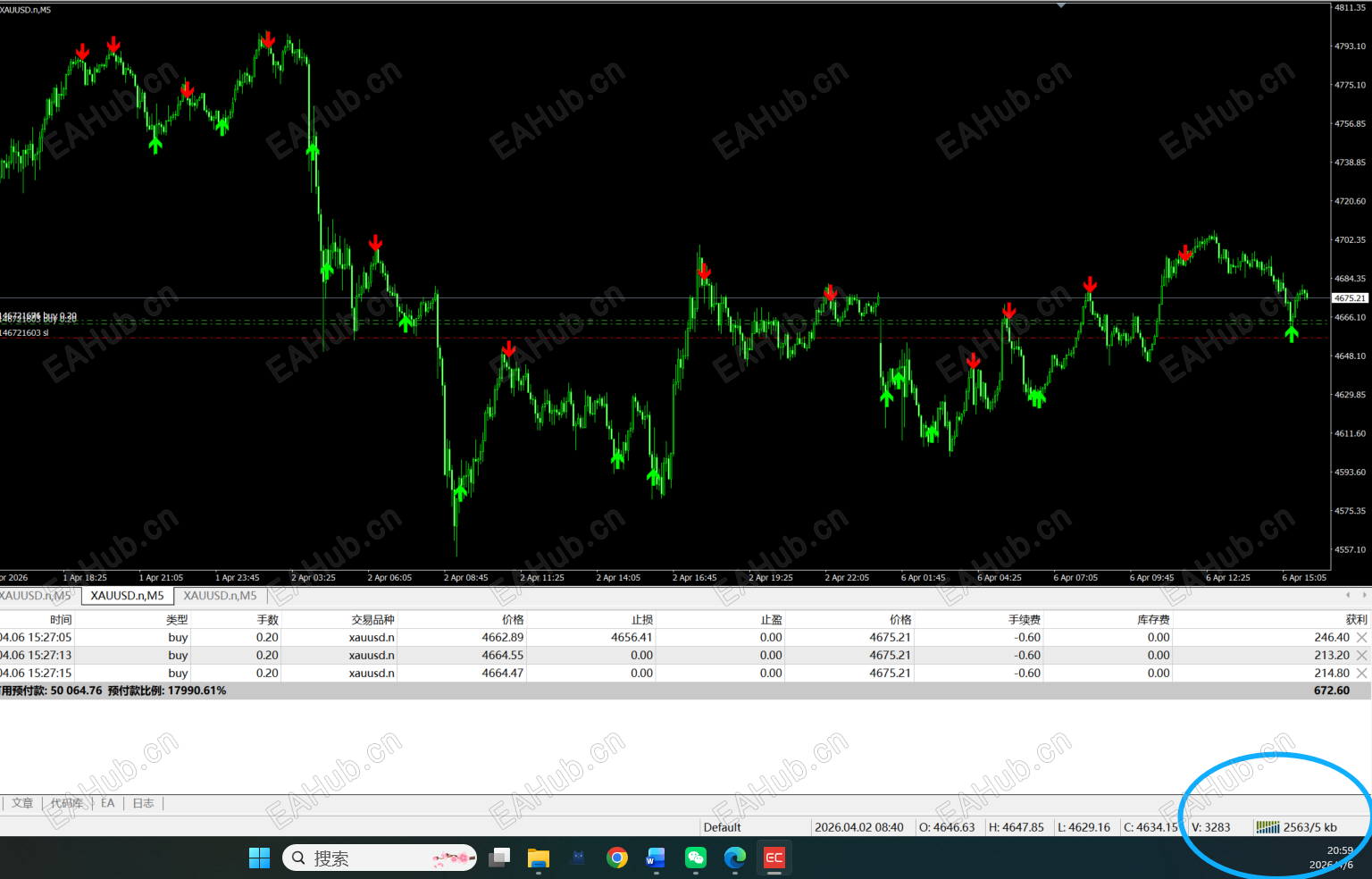
Task: Click the 价格 header beside 交易品种
Action: pos(513,619)
